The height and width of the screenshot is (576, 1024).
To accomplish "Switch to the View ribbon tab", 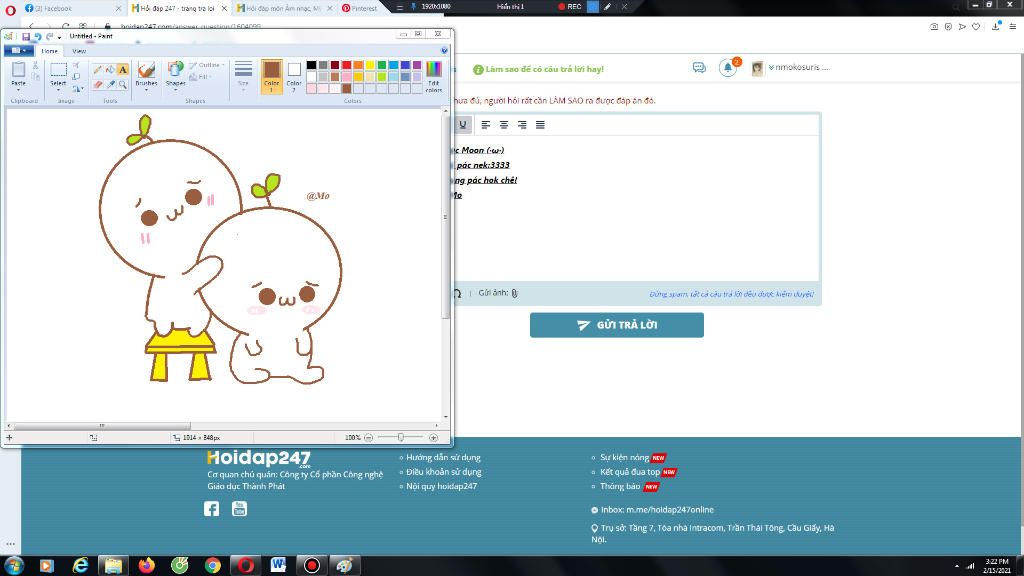I will [x=79, y=51].
